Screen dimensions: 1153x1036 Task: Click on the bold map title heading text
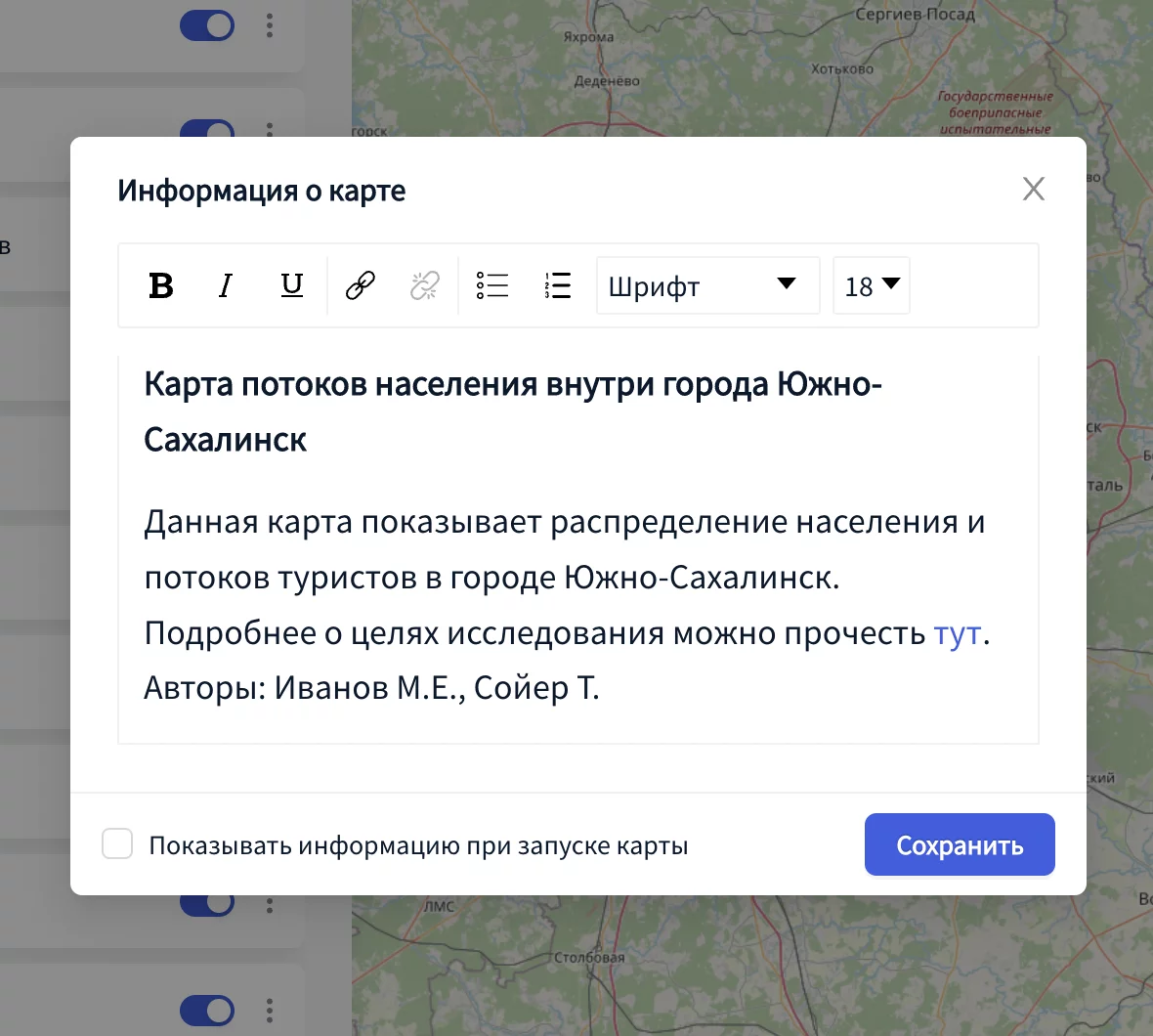pos(512,385)
